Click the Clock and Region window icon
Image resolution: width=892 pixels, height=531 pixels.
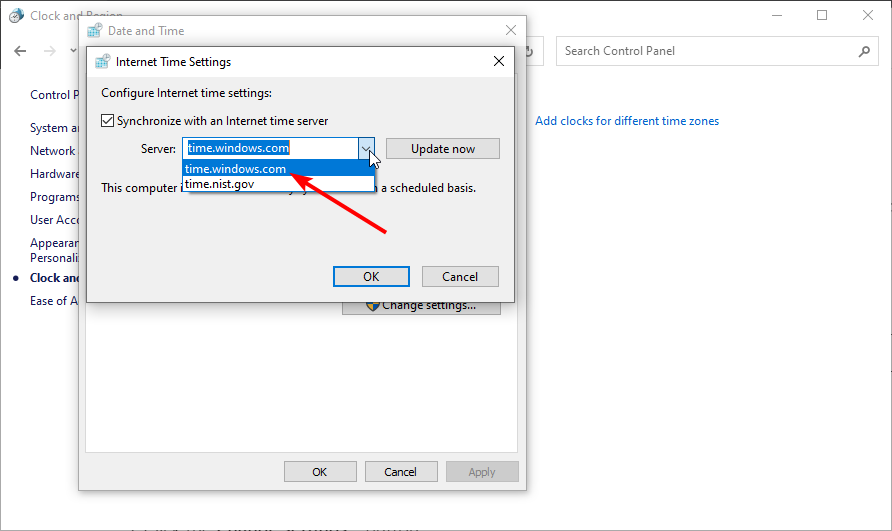(16, 15)
